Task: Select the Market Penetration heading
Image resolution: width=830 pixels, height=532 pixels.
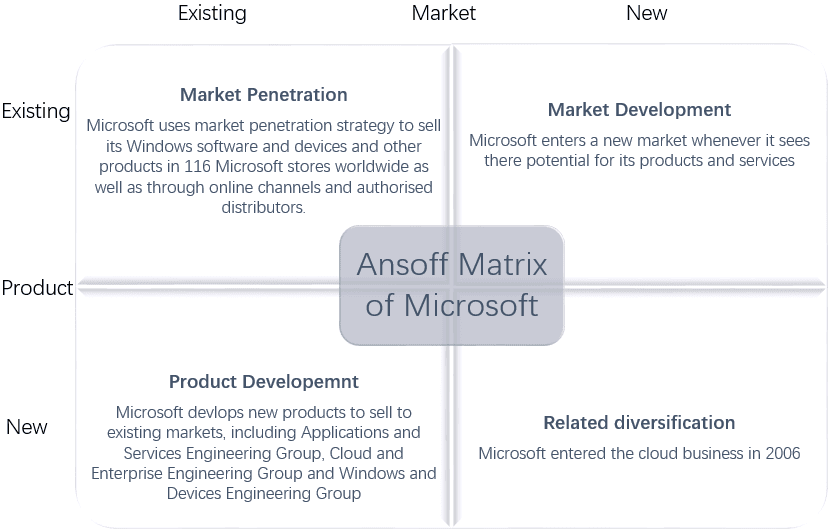Action: click(264, 95)
